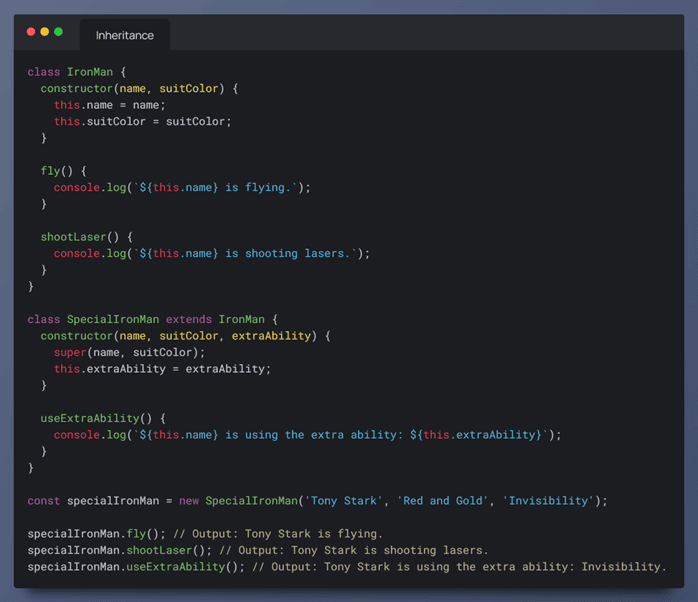The height and width of the screenshot is (602, 698).
Task: Click the 'Tony Stark' string argument
Action: [344, 501]
